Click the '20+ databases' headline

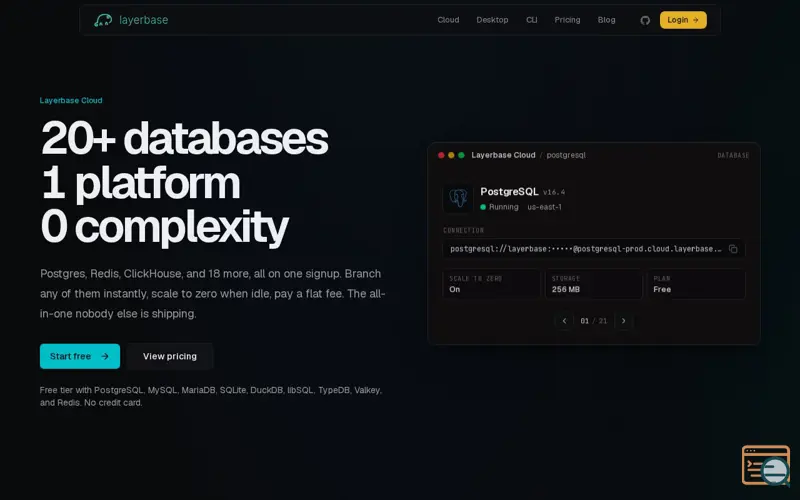185,138
